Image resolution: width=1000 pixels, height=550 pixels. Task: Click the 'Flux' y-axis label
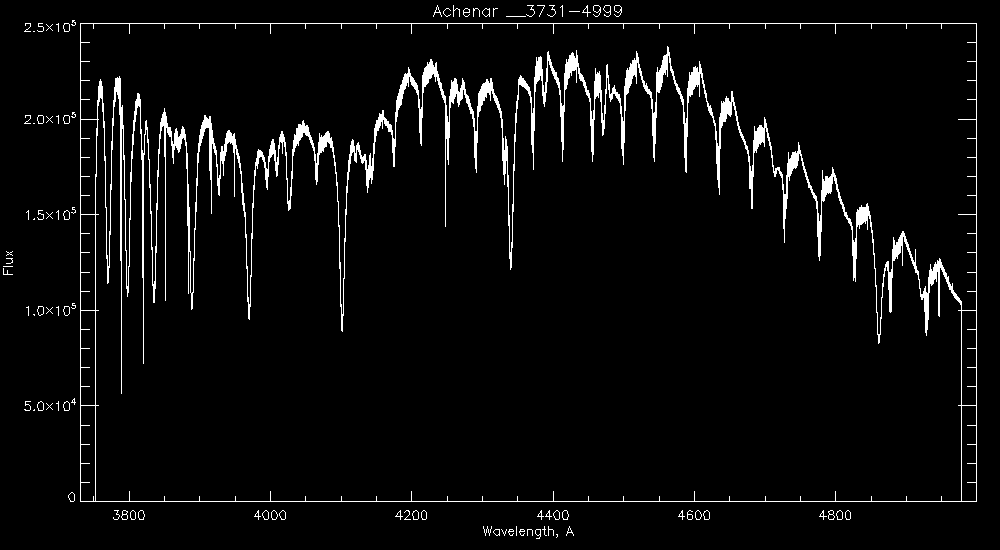[8, 262]
